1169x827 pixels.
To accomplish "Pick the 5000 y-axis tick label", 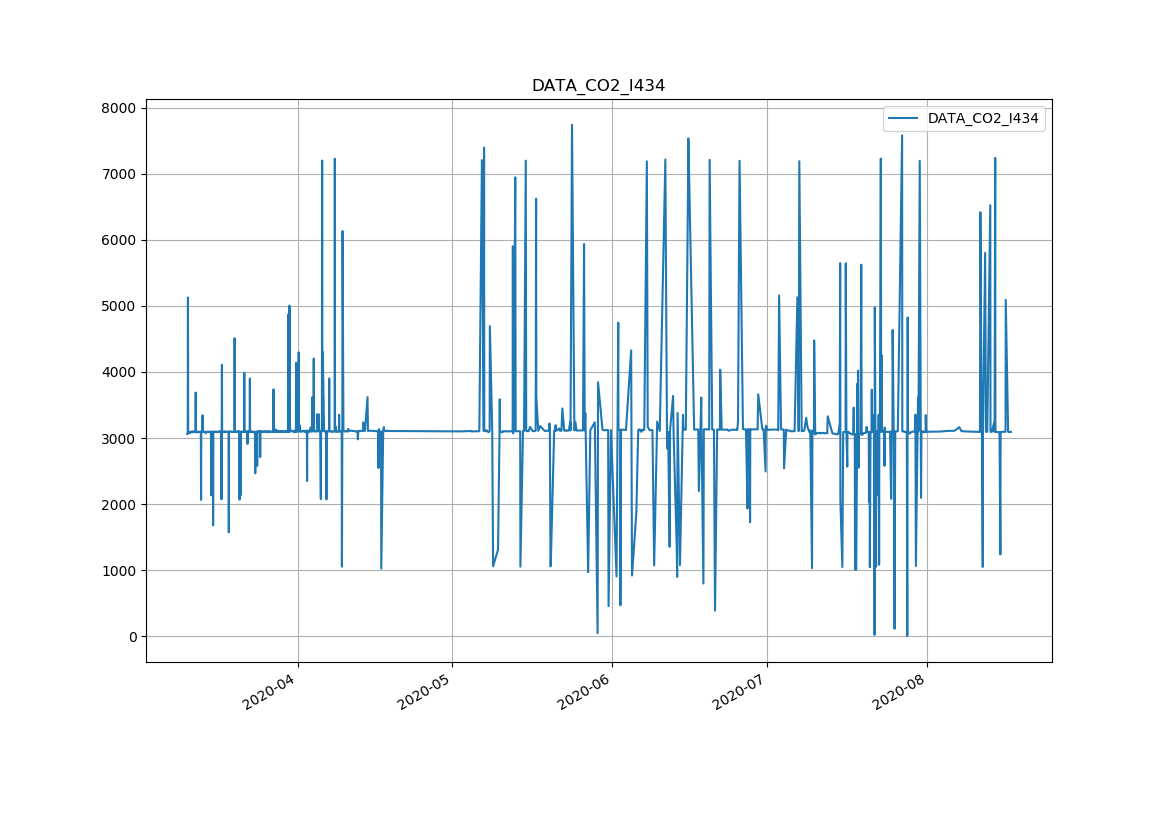I will [x=118, y=306].
